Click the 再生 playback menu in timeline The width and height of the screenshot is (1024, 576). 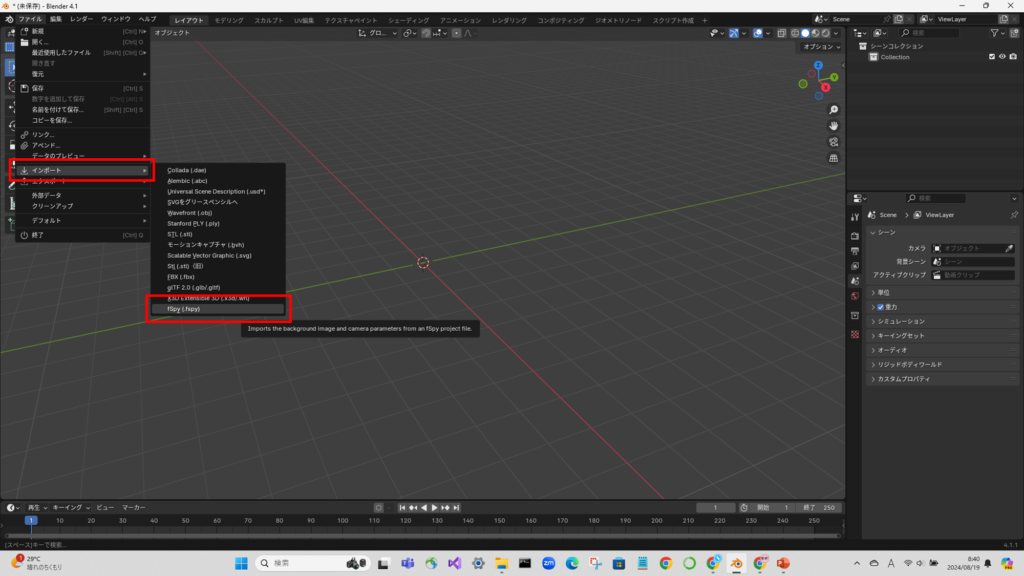[36, 508]
